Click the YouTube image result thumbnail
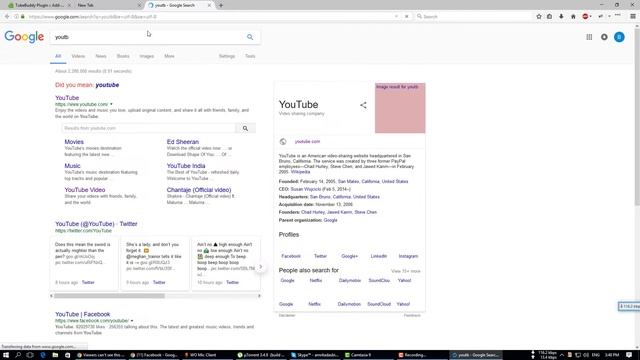Image resolution: width=640 pixels, height=360 pixels. point(400,108)
